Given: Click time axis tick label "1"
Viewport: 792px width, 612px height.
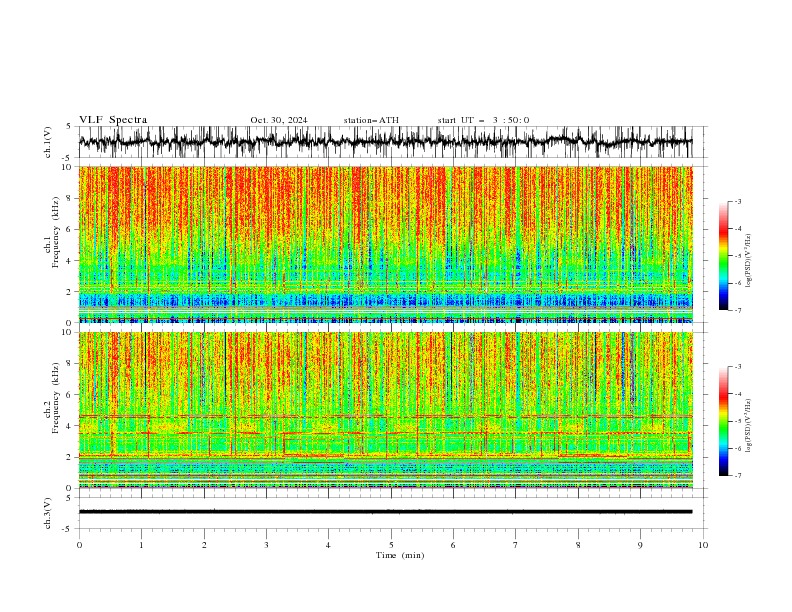Looking at the screenshot, I should pos(142,545).
